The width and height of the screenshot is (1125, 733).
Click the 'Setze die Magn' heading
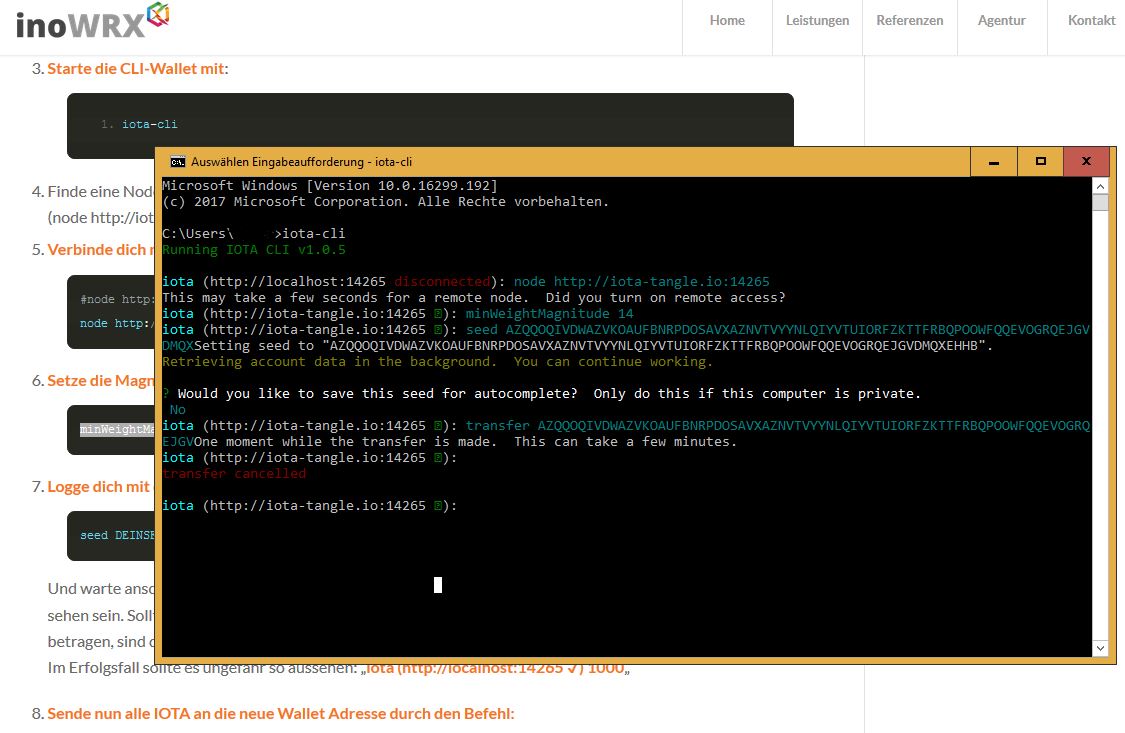coord(100,381)
